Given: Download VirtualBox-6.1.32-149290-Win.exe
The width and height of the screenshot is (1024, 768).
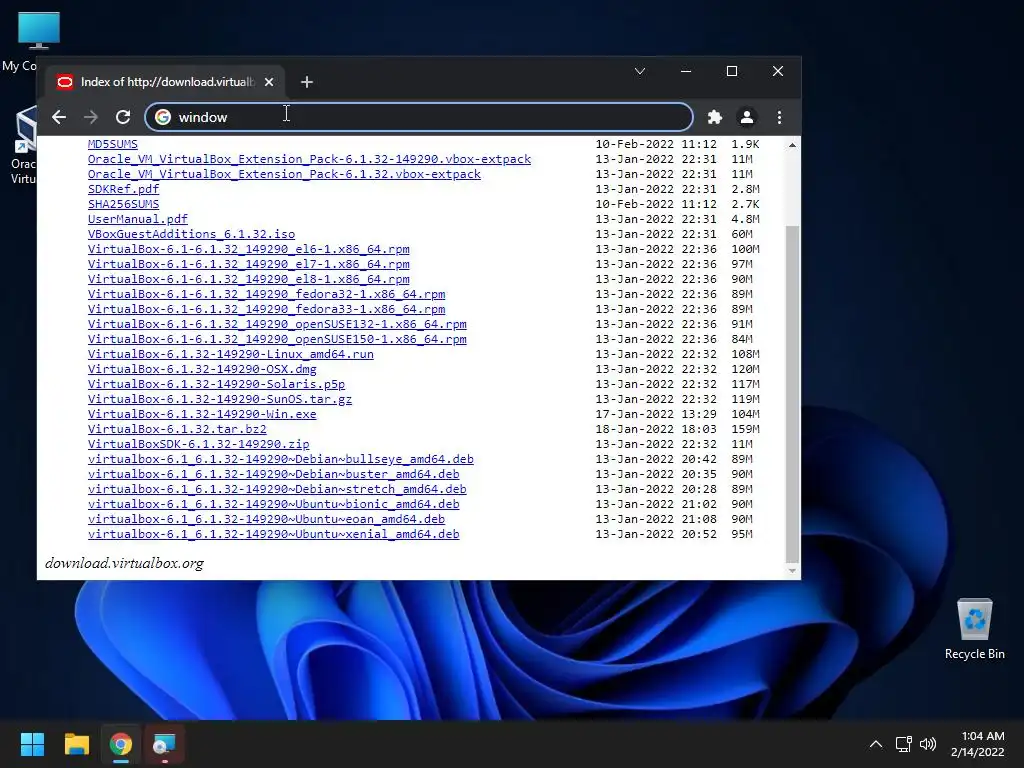Looking at the screenshot, I should click(x=202, y=414).
